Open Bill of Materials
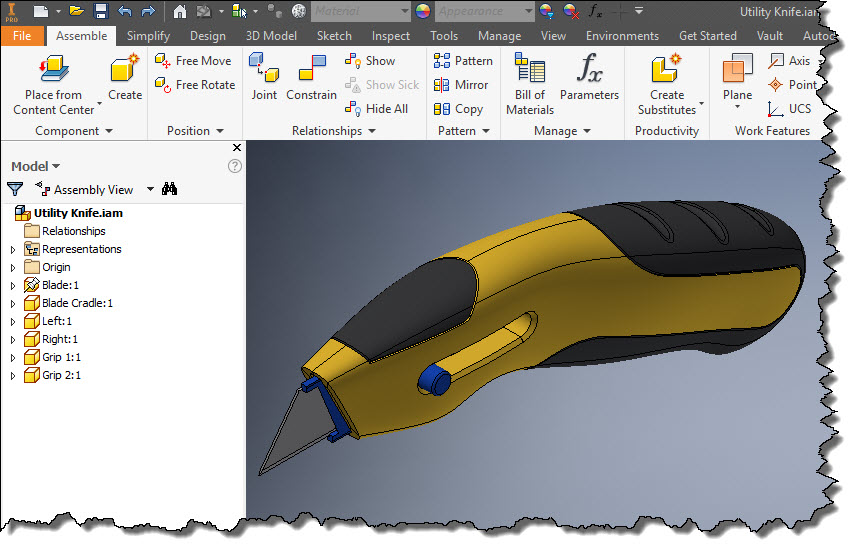 click(x=530, y=85)
